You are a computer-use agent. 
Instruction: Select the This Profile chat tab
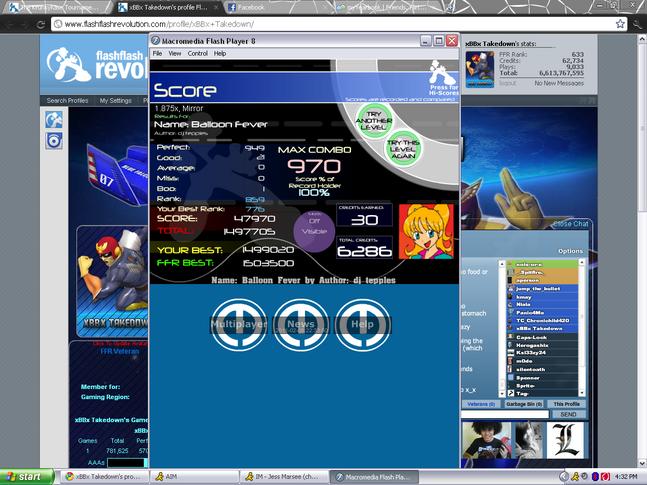(x=567, y=404)
